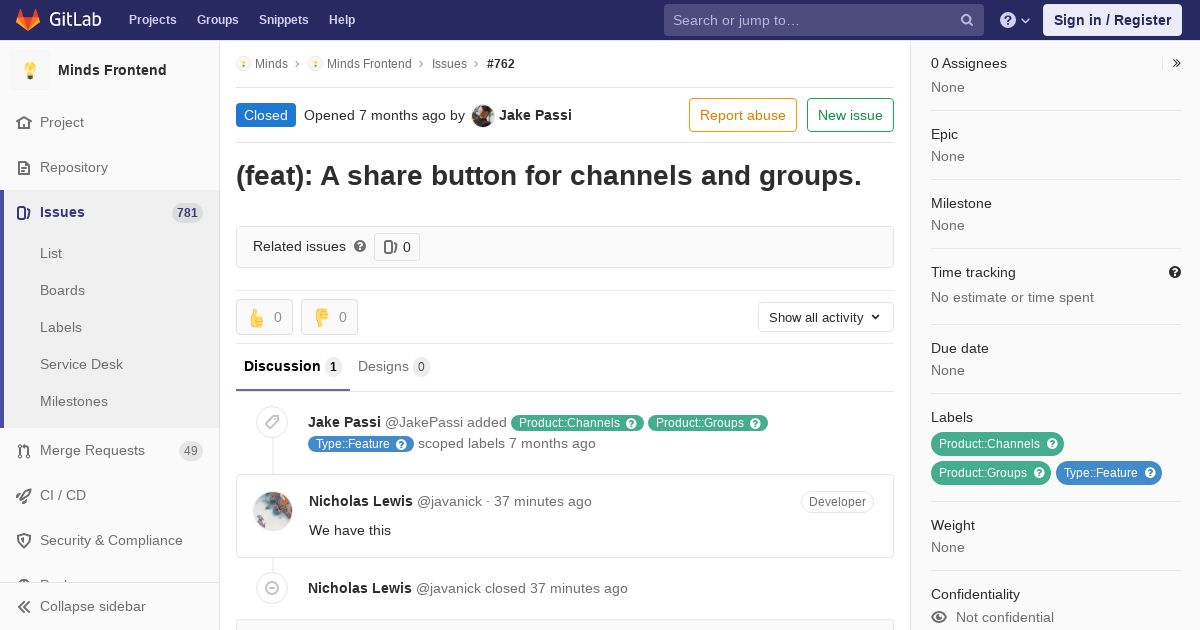The height and width of the screenshot is (630, 1200).
Task: Open the Snippets menu
Action: click(284, 20)
